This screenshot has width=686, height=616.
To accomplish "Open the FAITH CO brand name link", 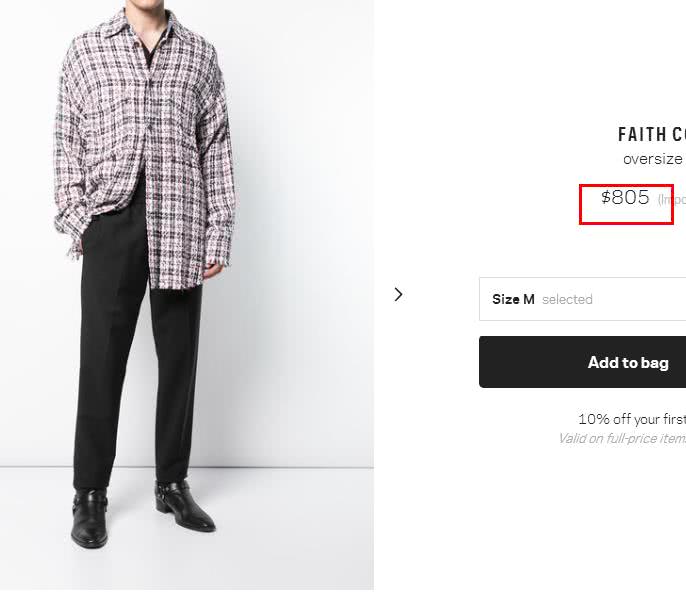I will click(x=651, y=135).
